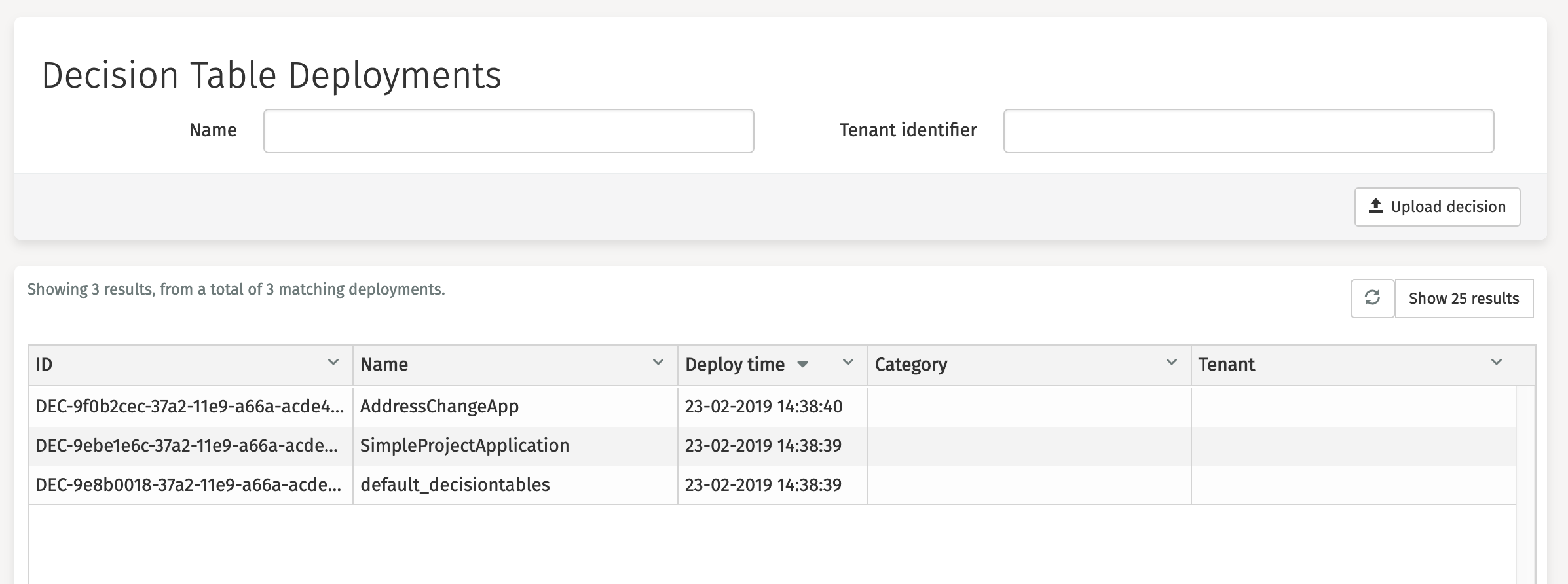Sort deployments by the Name column header
This screenshot has height=584, width=1568.
click(383, 364)
